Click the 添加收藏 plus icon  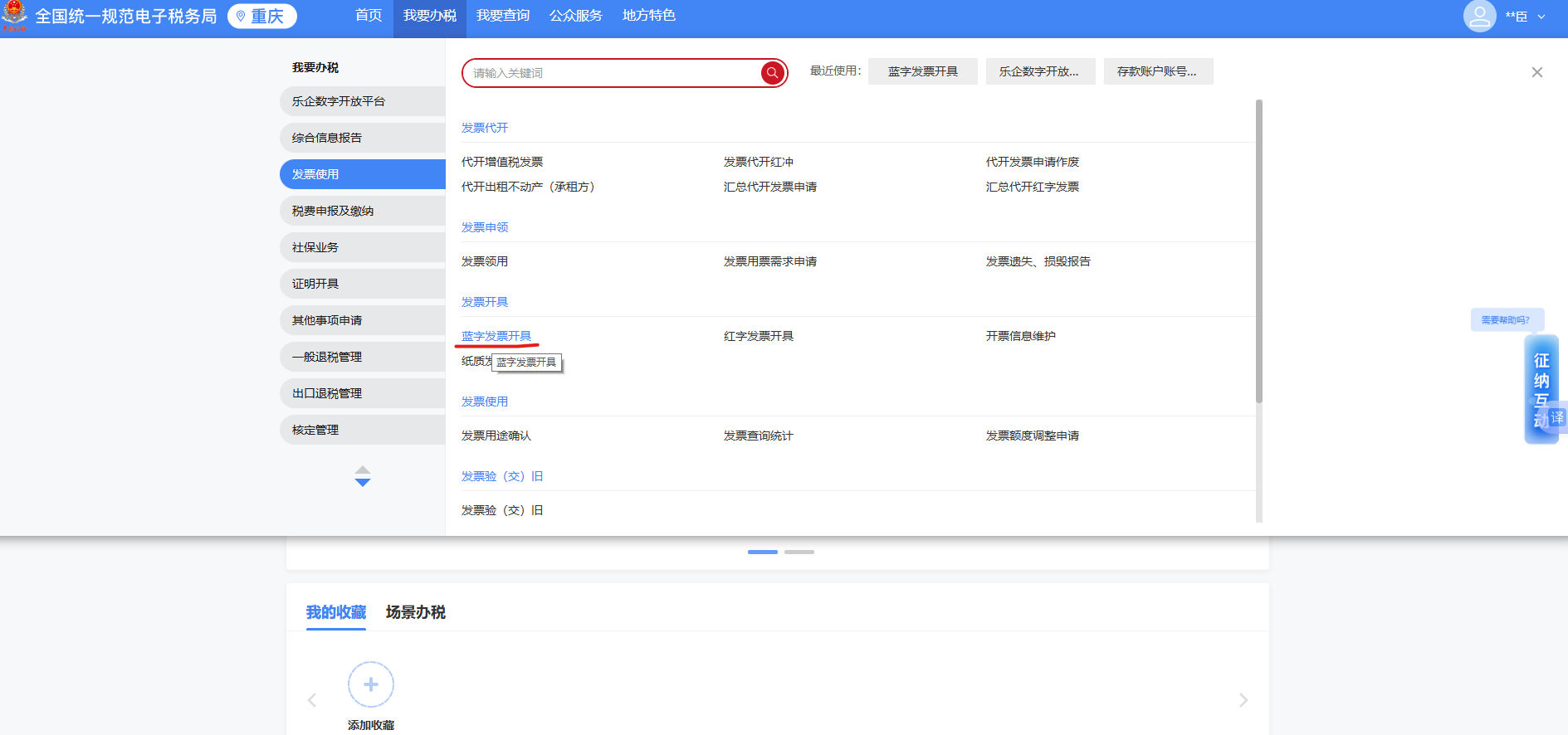[370, 684]
